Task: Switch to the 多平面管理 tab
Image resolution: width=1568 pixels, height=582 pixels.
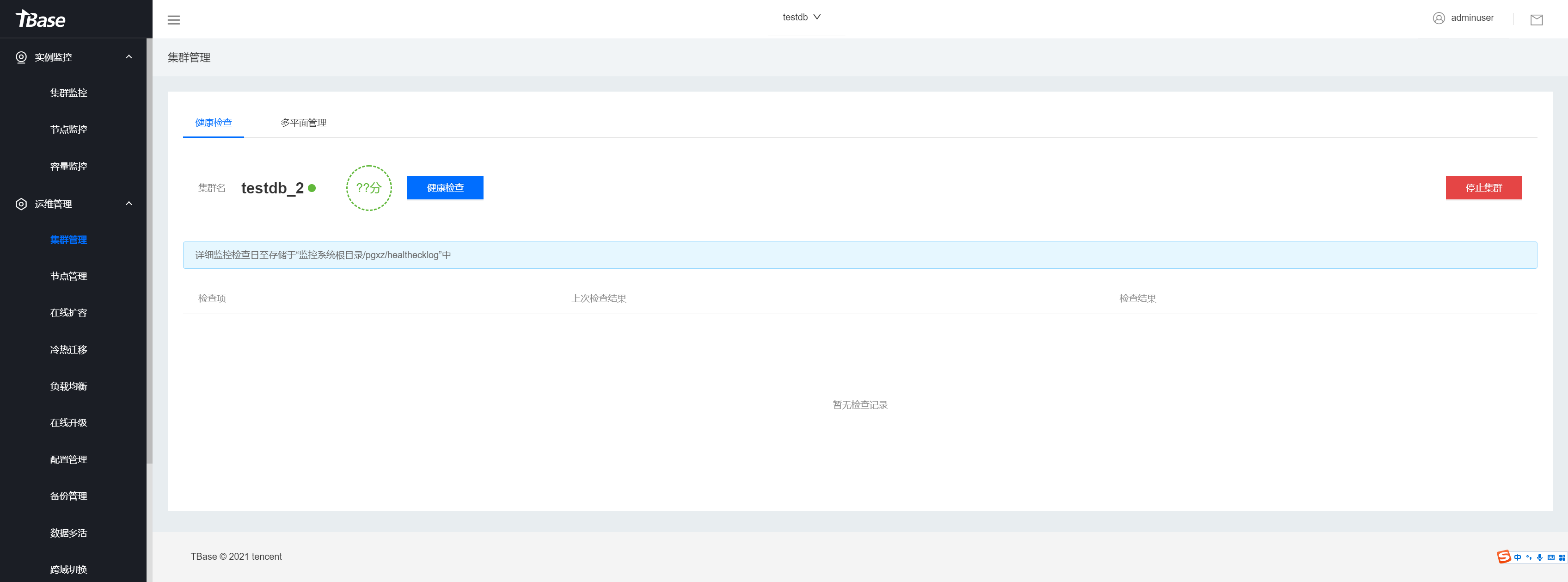Action: point(303,123)
